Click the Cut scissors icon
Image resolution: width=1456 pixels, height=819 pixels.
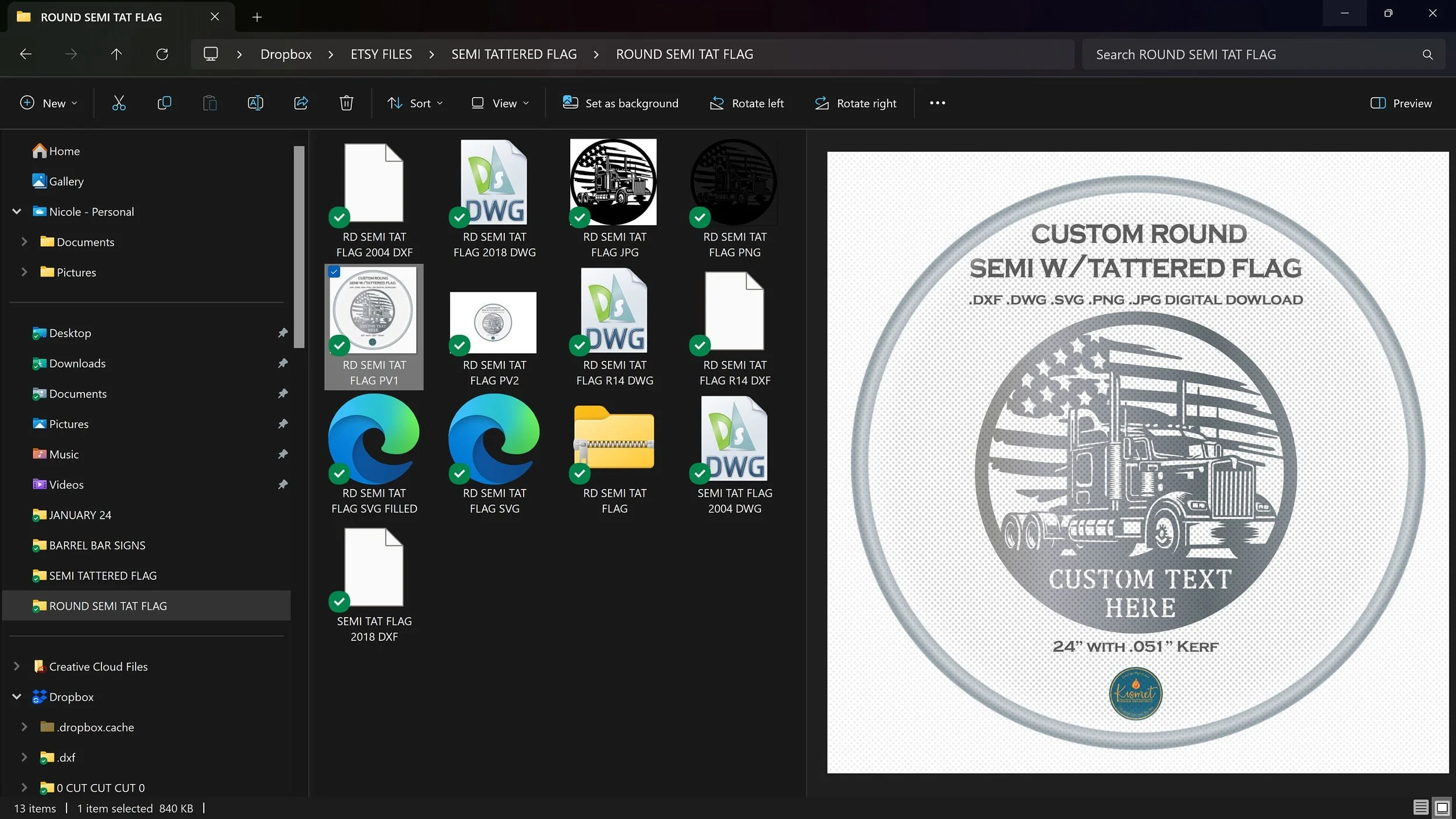[119, 103]
